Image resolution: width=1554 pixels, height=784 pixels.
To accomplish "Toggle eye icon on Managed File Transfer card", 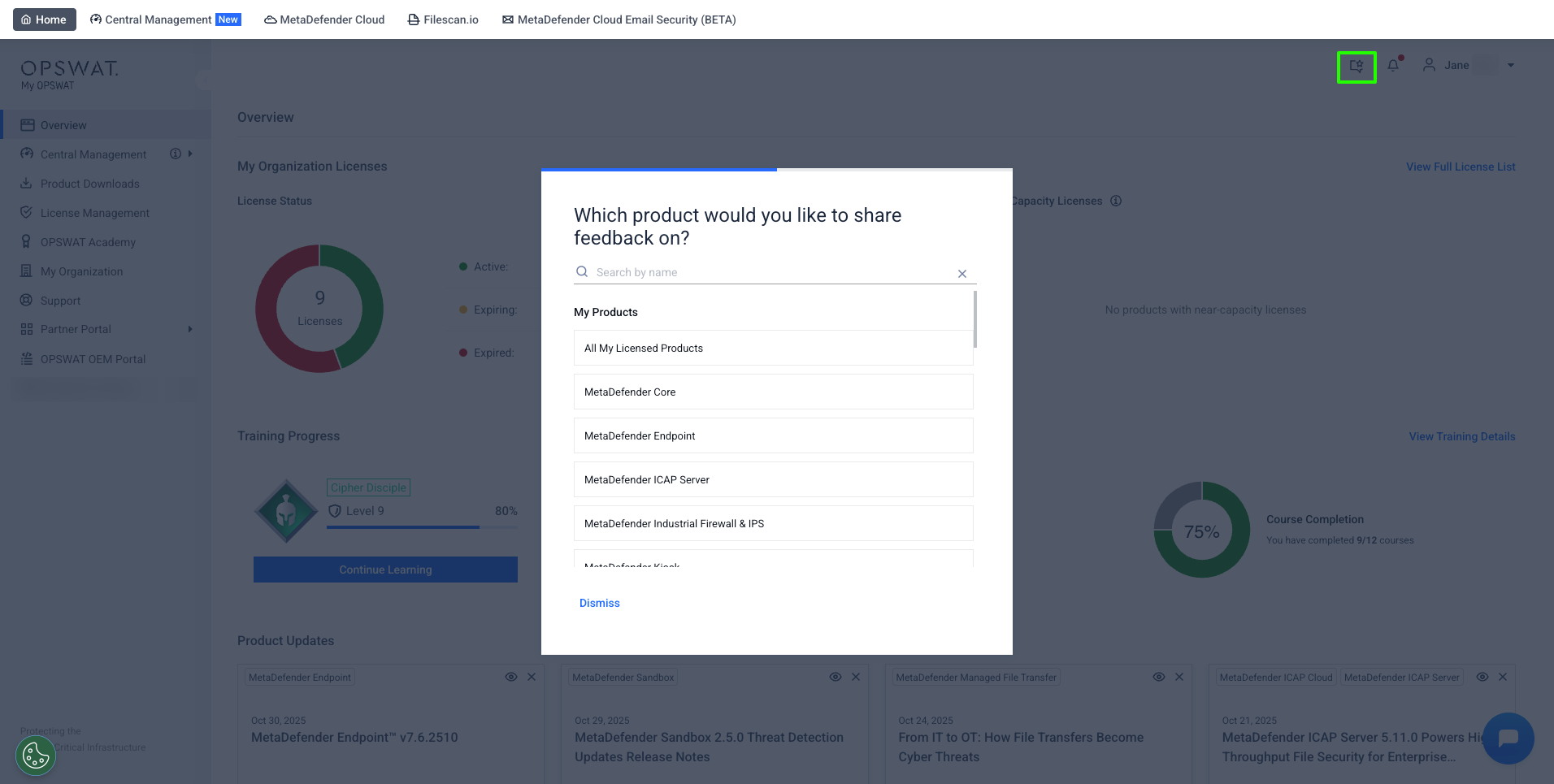I will 1158,677.
